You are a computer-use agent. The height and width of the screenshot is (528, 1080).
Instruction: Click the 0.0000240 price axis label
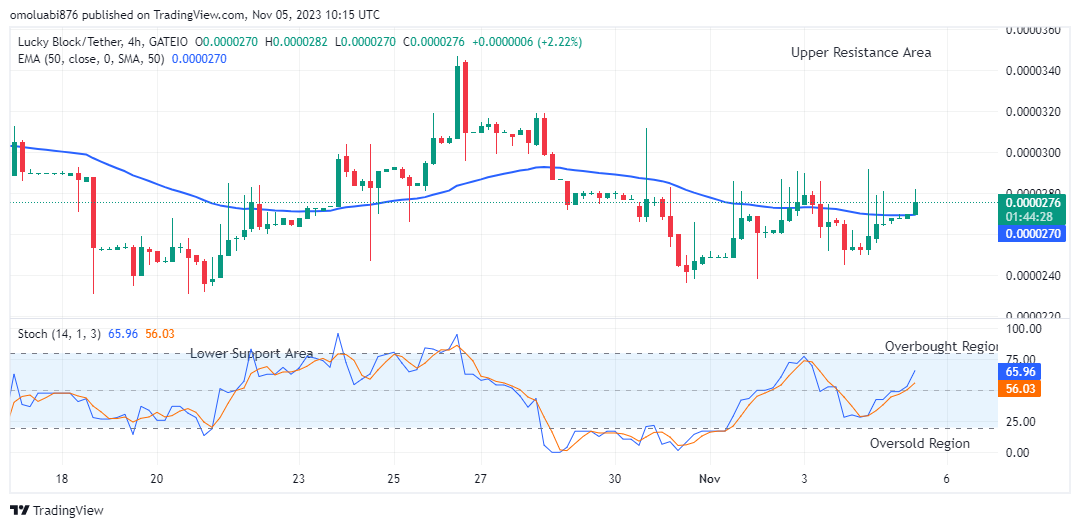tap(1033, 275)
